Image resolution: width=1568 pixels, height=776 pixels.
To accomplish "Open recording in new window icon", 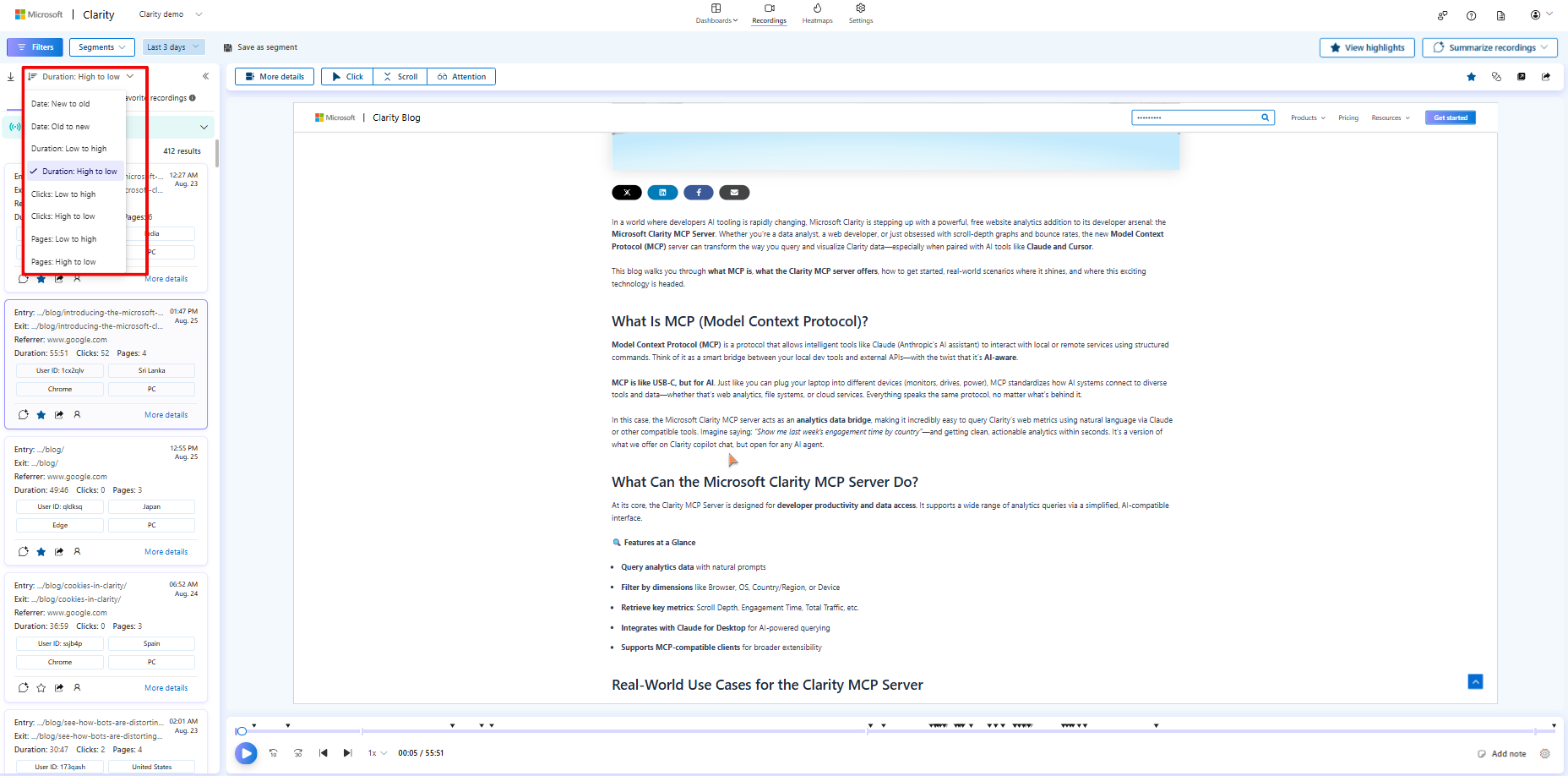I will 1521,77.
